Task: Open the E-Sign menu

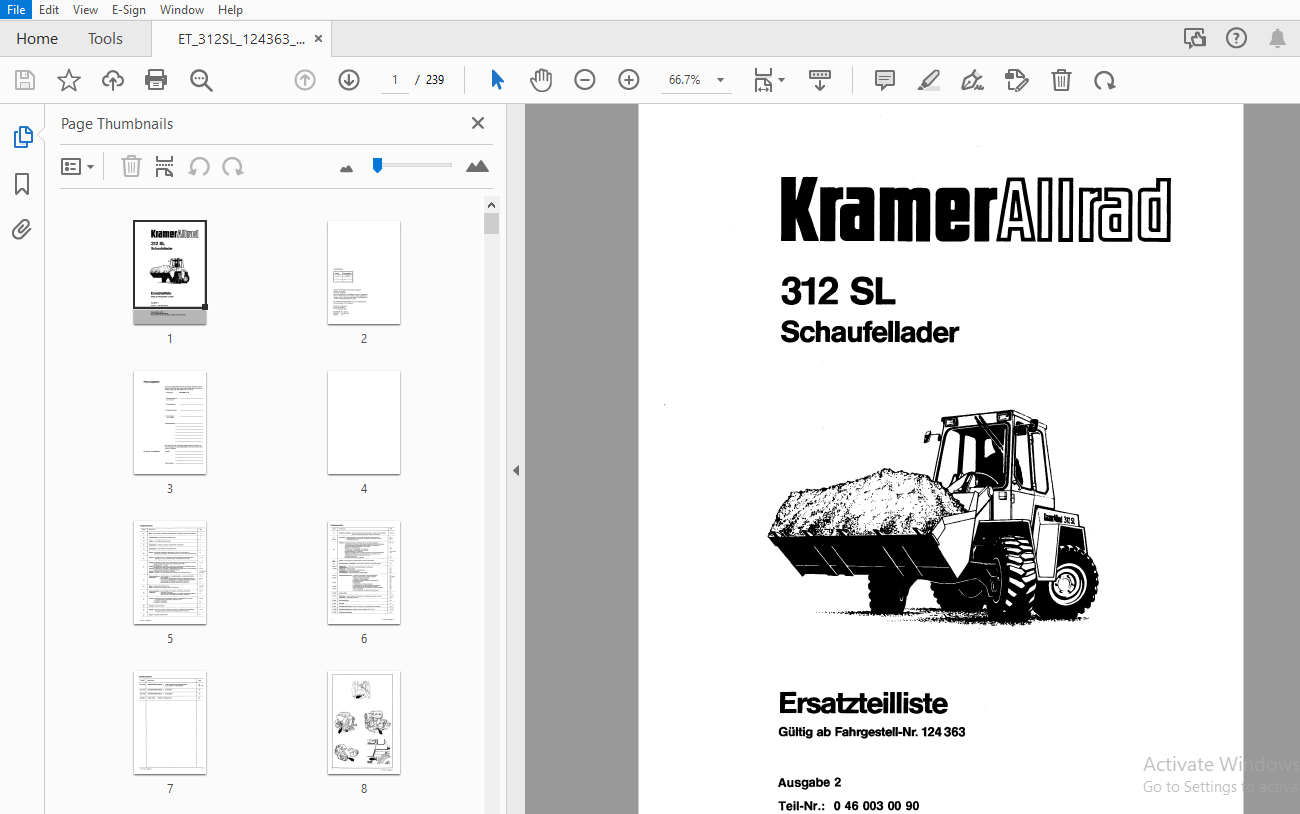Action: pos(128,9)
